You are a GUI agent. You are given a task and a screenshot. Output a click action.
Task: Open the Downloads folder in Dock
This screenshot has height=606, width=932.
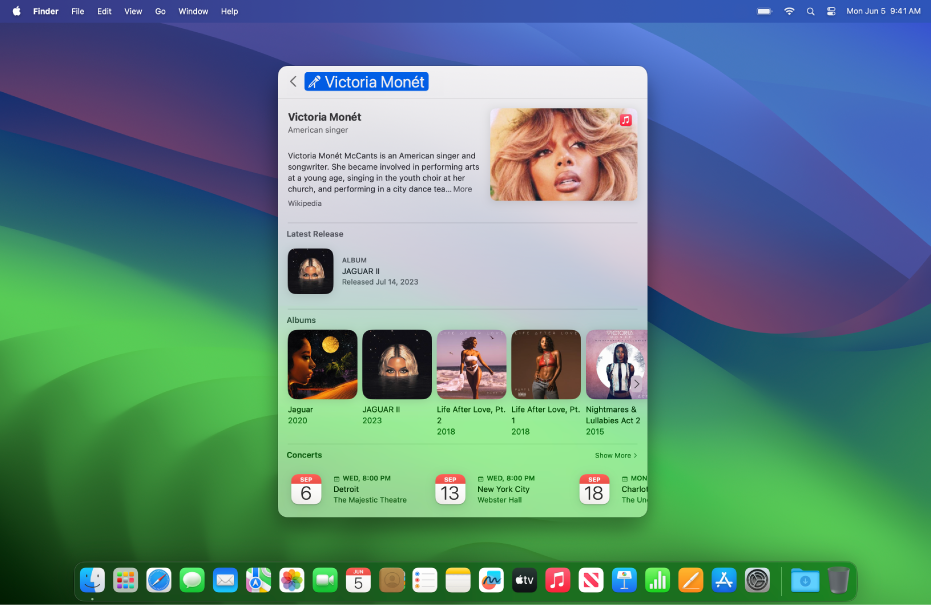(805, 580)
